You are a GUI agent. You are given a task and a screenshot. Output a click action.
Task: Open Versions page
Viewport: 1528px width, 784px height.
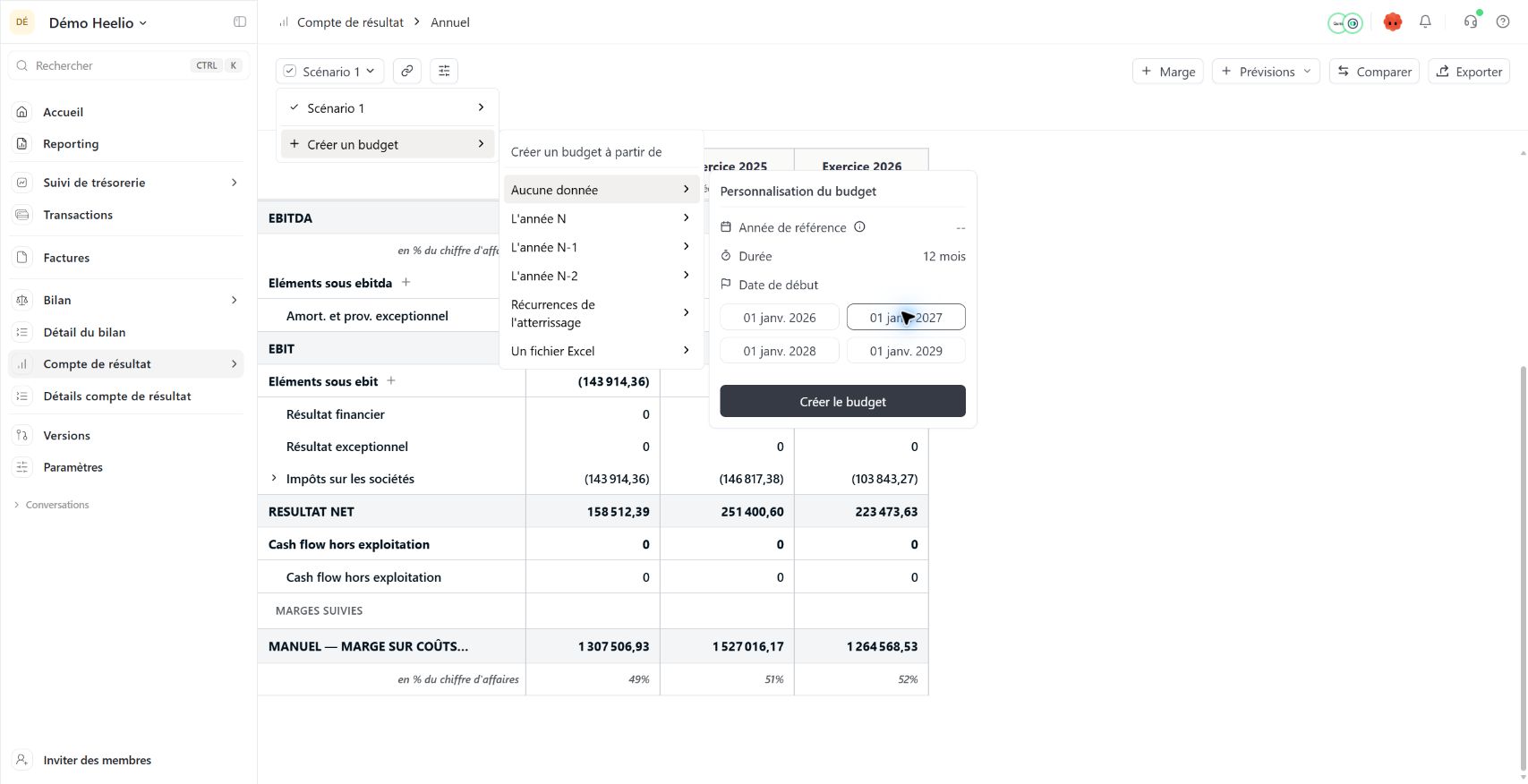pos(126,436)
